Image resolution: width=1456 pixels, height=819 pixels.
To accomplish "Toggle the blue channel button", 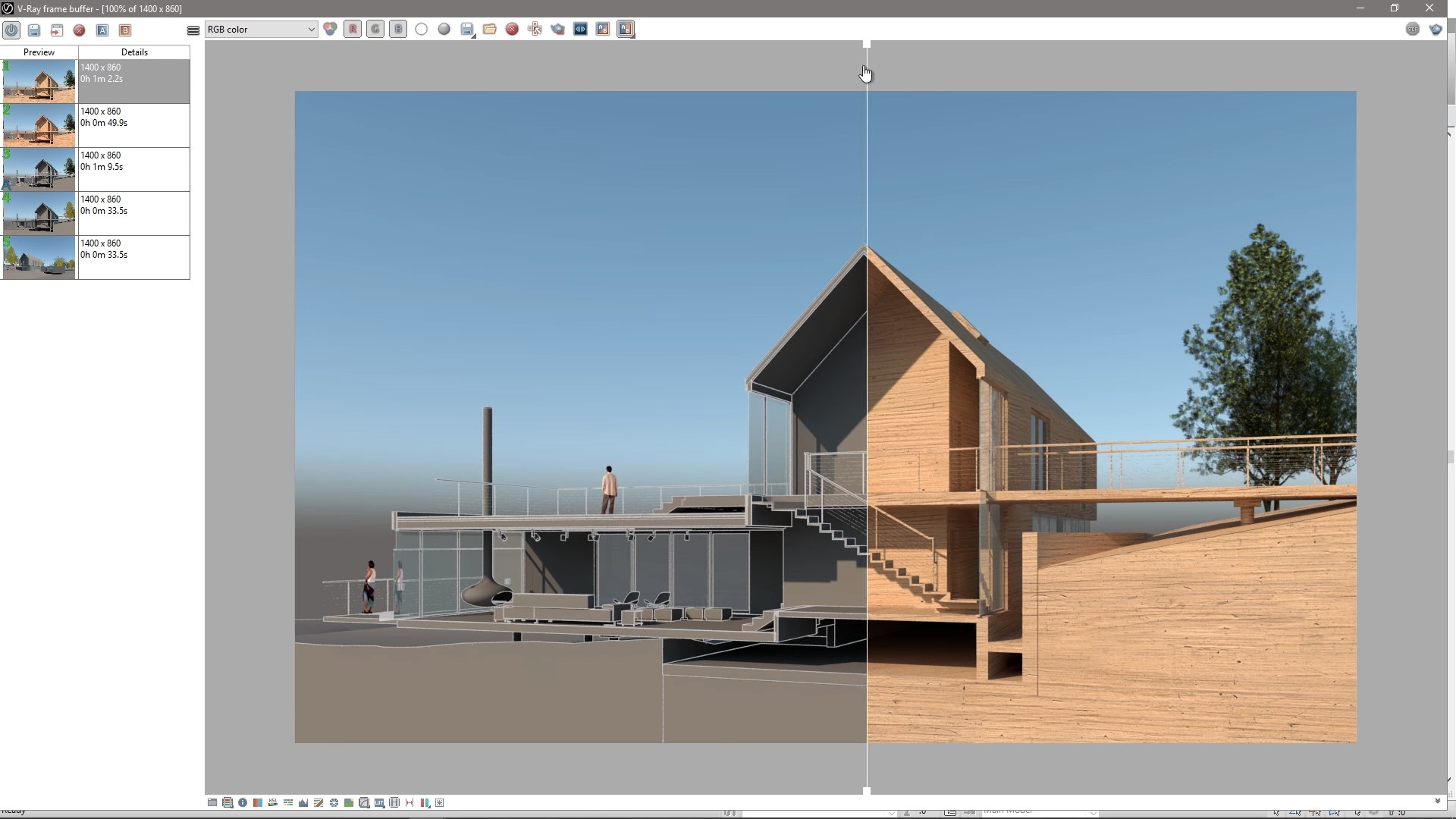I will click(398, 30).
